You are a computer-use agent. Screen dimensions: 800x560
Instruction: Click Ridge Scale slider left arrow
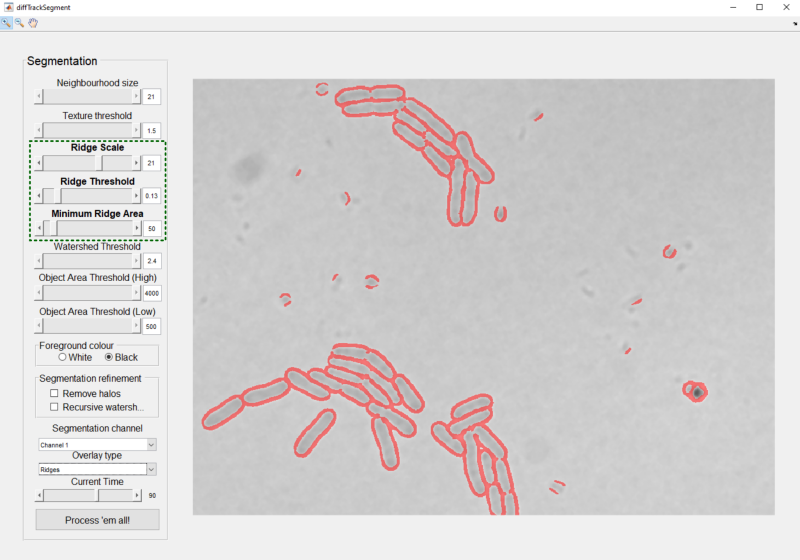39,163
